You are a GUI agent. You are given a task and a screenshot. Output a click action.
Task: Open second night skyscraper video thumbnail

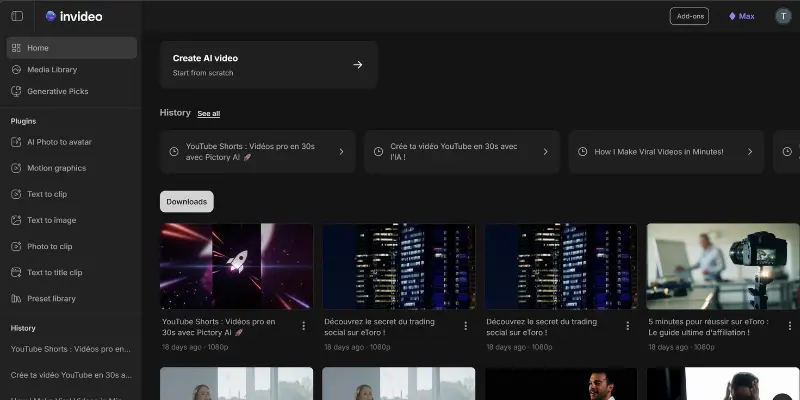pos(561,266)
